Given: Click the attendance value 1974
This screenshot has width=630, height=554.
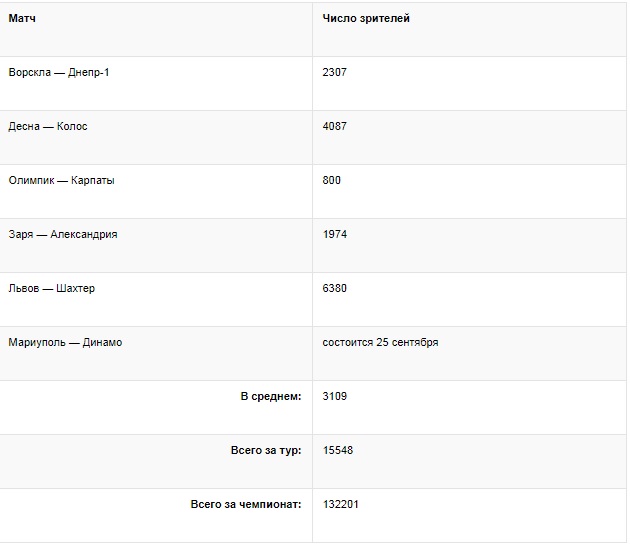Looking at the screenshot, I should (335, 235).
